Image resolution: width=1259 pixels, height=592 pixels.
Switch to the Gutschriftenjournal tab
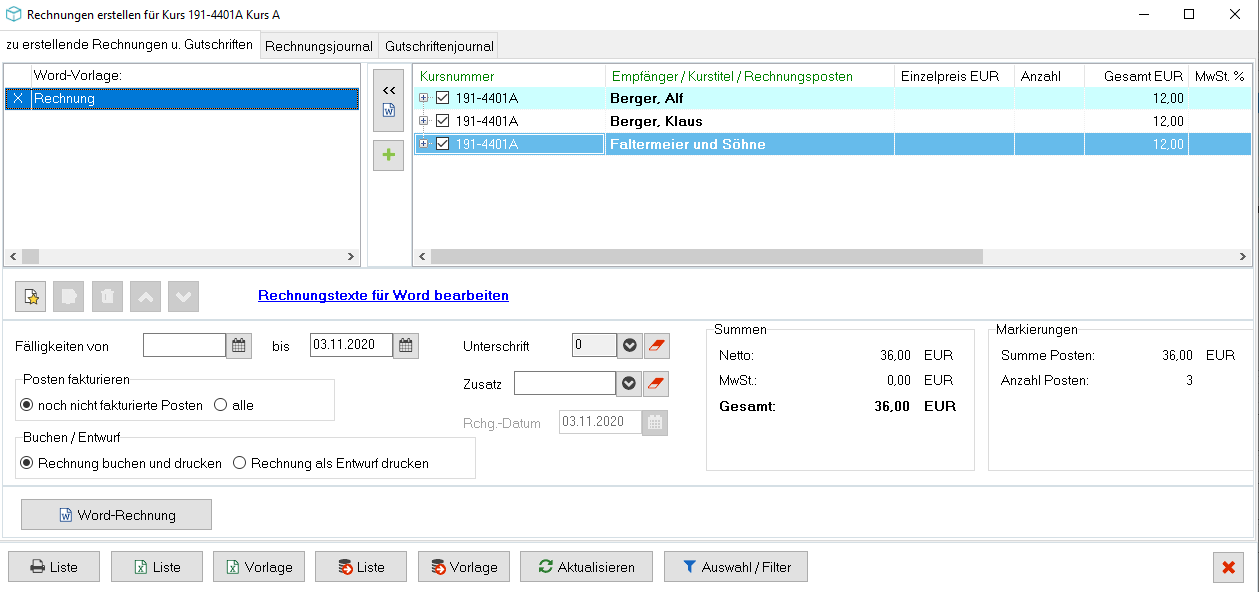pyautogui.click(x=439, y=46)
